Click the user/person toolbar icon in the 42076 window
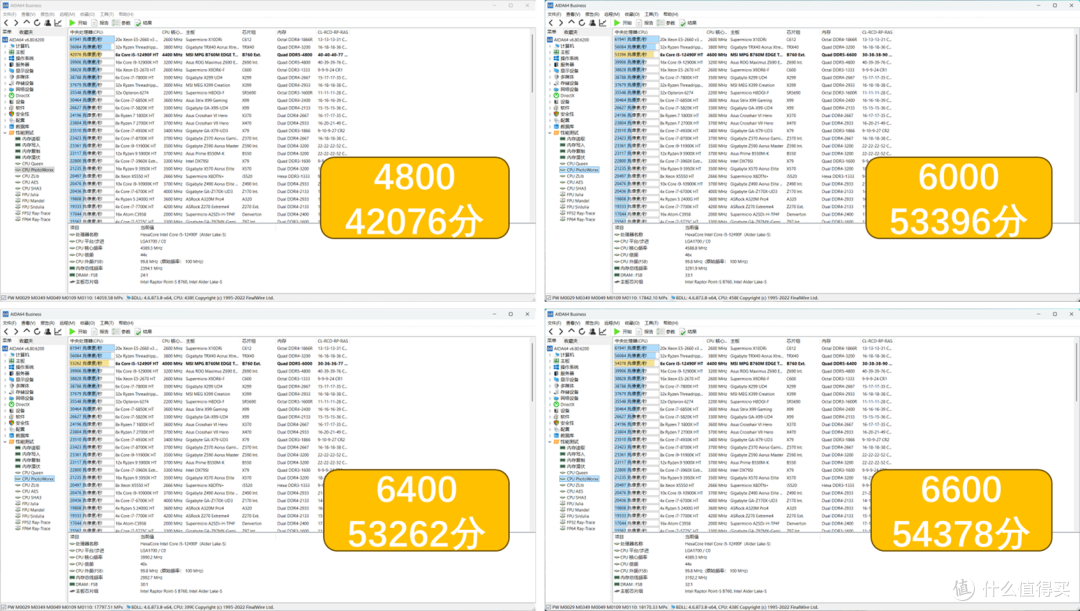The height and width of the screenshot is (611, 1080). point(48,23)
